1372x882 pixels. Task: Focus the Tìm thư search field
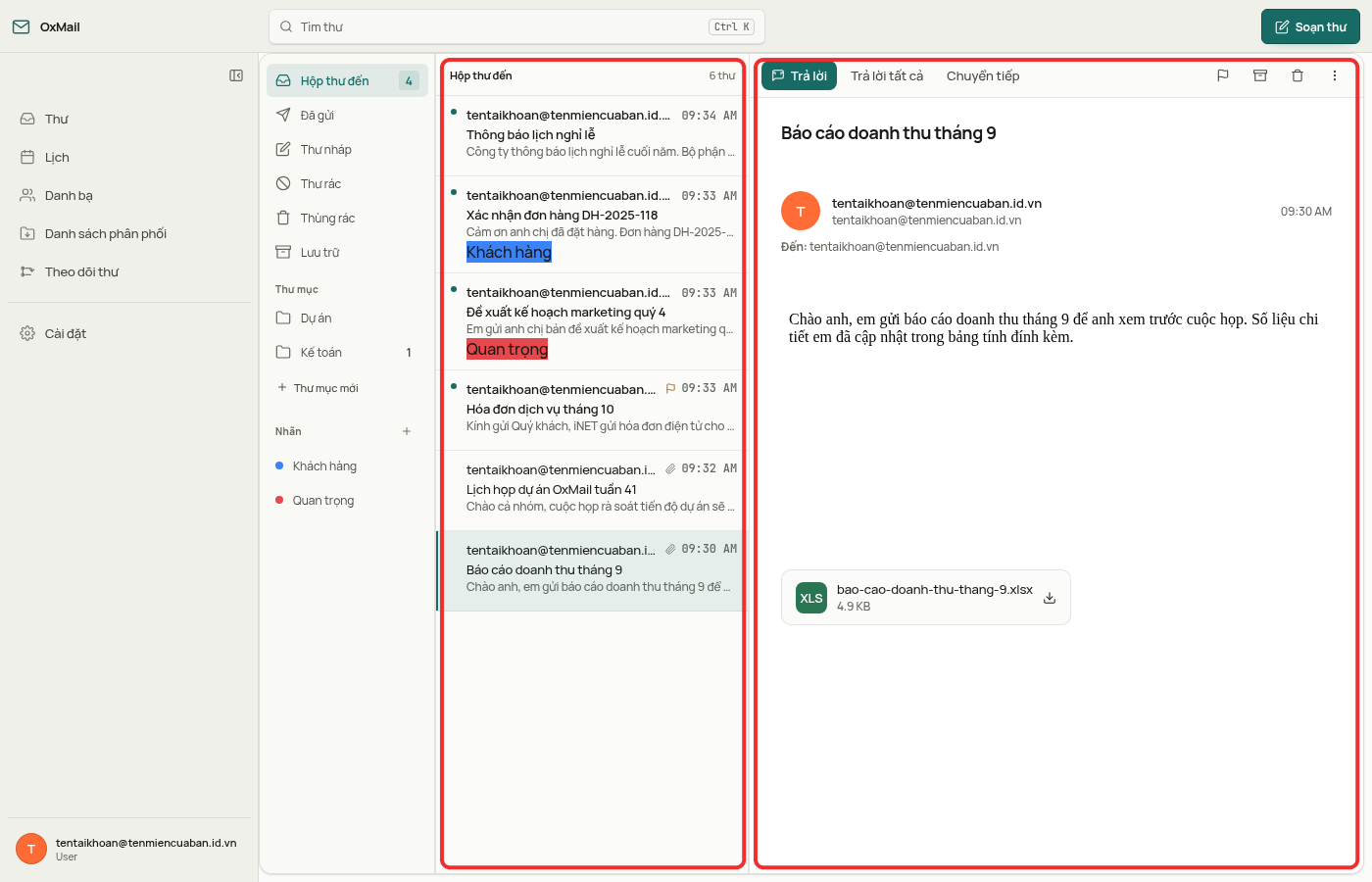516,26
